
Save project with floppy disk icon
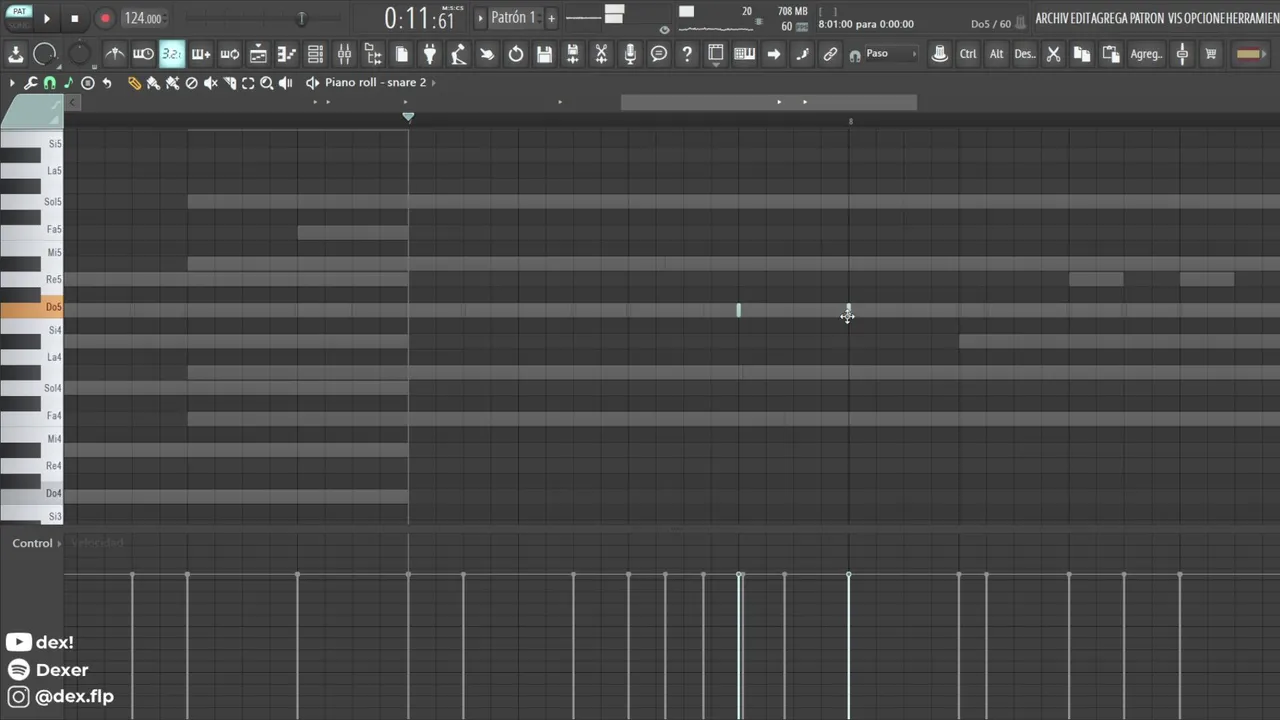point(544,54)
